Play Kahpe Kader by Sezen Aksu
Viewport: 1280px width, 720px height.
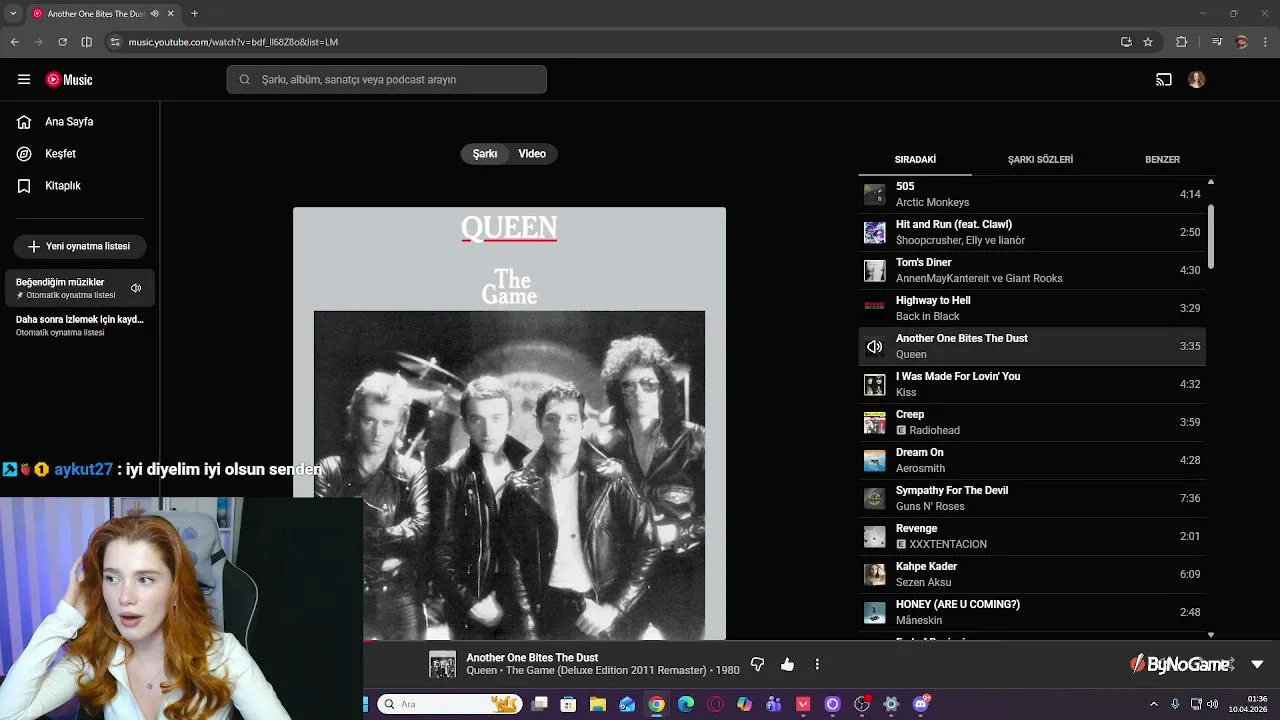click(x=1032, y=574)
